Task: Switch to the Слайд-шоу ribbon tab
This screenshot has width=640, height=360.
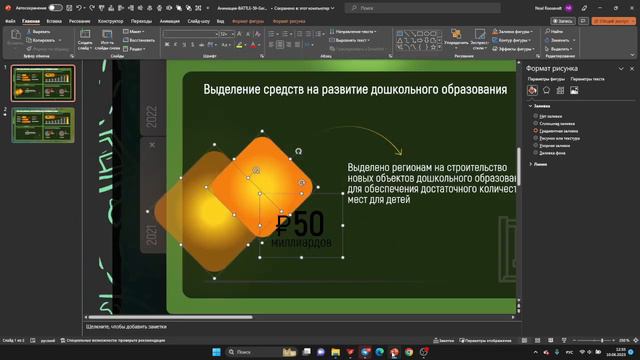Action: (x=198, y=21)
